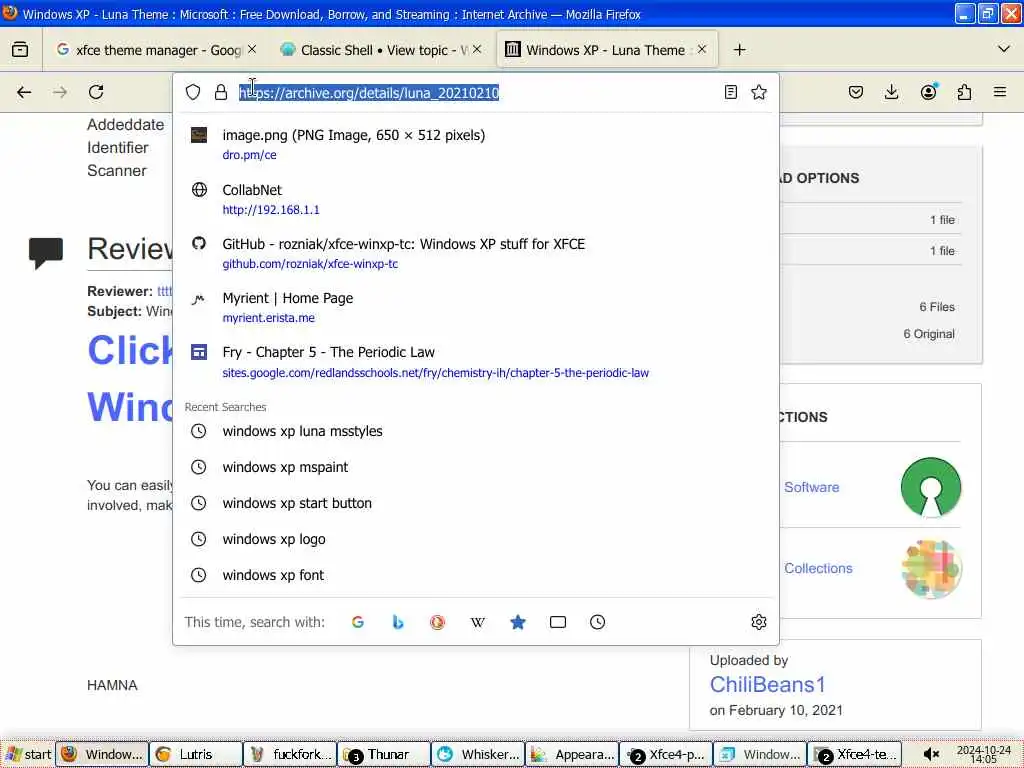
Task: Click the taskbar clock 2024-10-24
Action: 984,755
